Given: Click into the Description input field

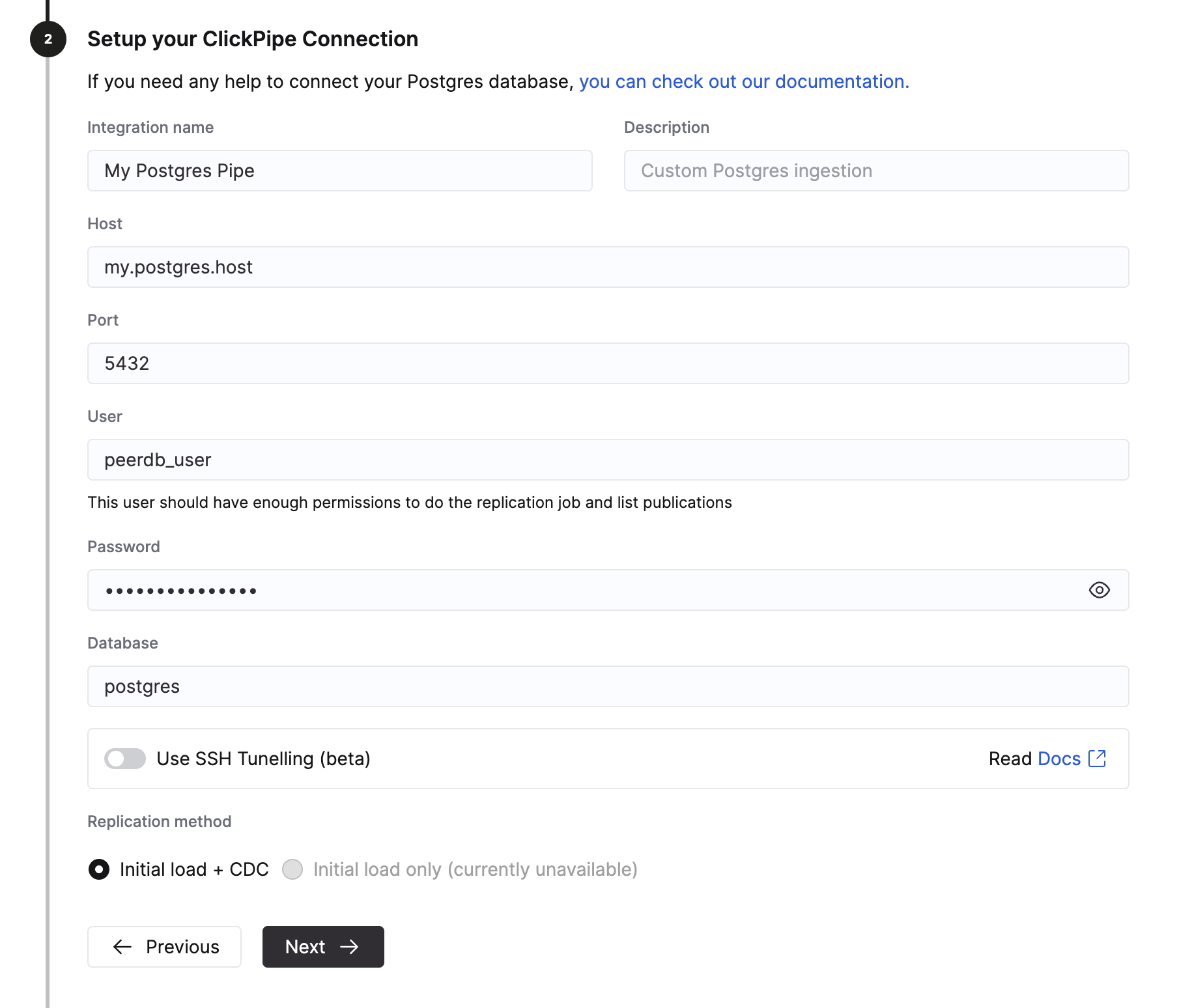Looking at the screenshot, I should point(876,171).
